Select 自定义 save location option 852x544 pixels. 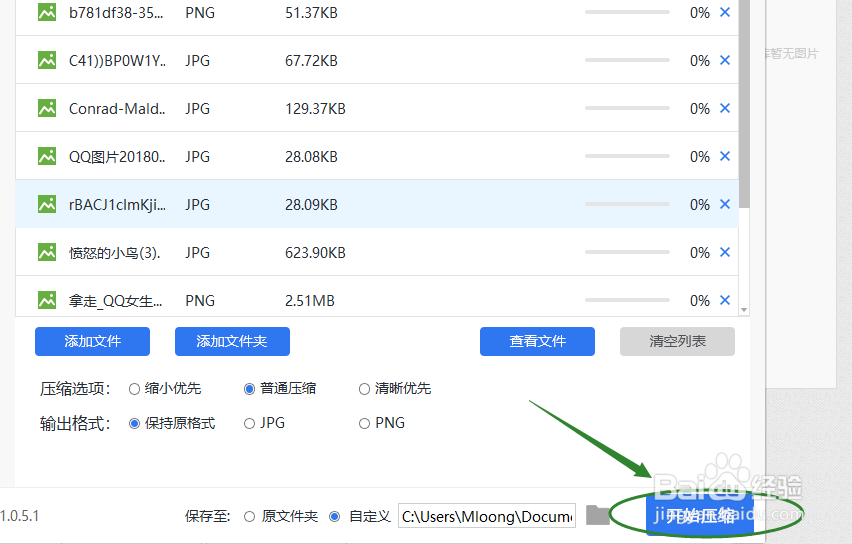click(335, 516)
